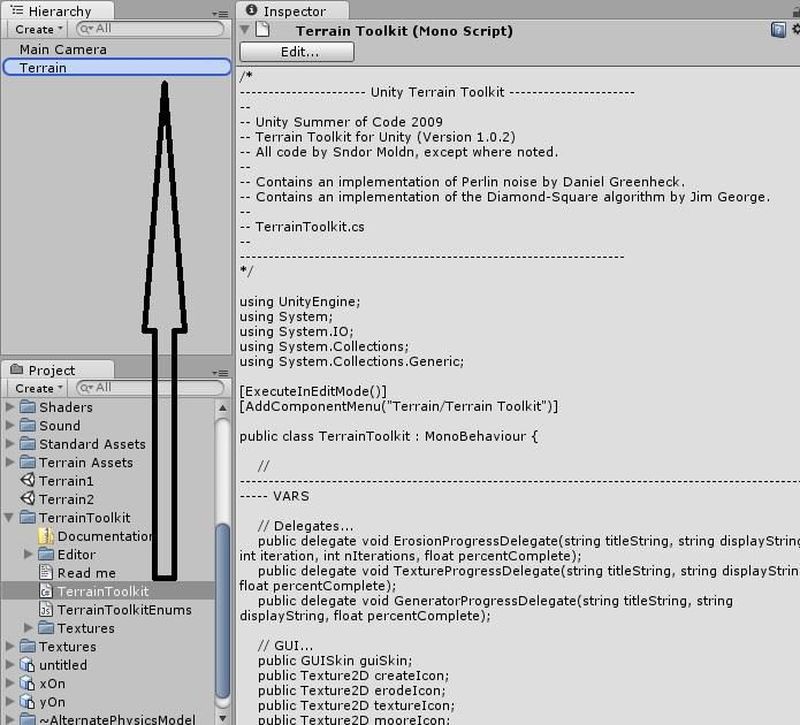
Task: Collapse the TerrainToolkit folder
Action: 11,518
